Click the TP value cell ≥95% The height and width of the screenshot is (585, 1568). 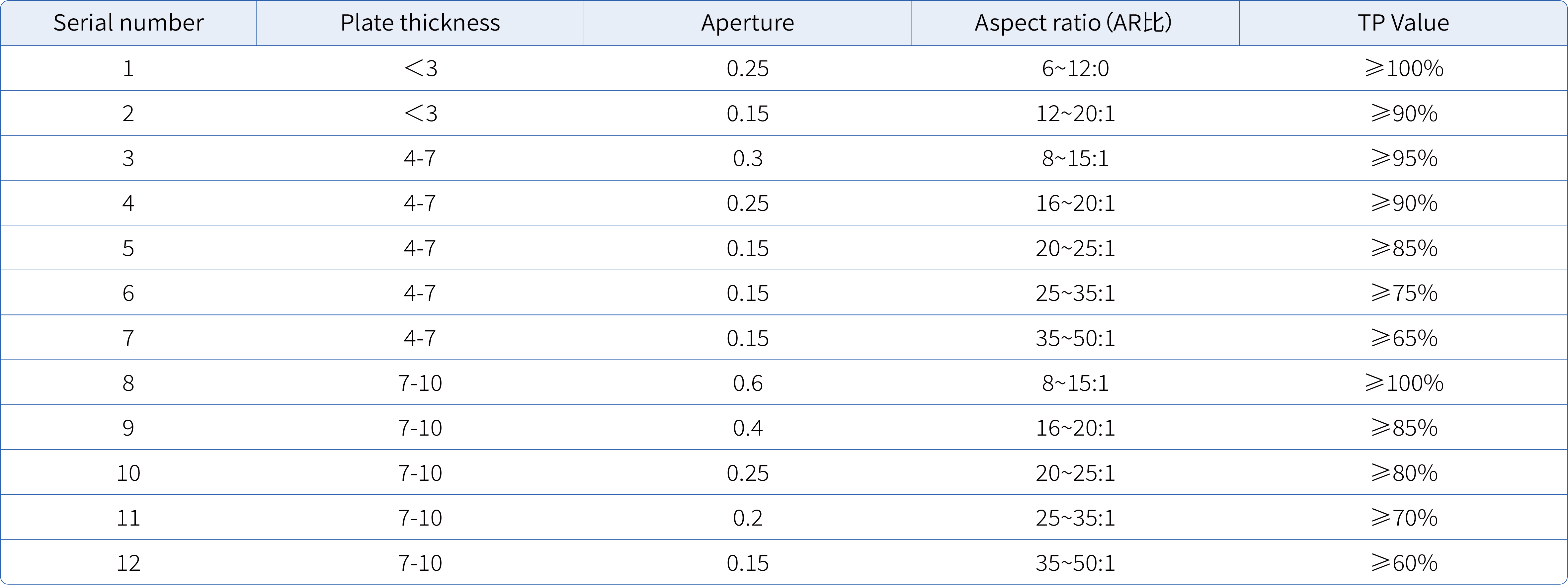(x=1403, y=158)
